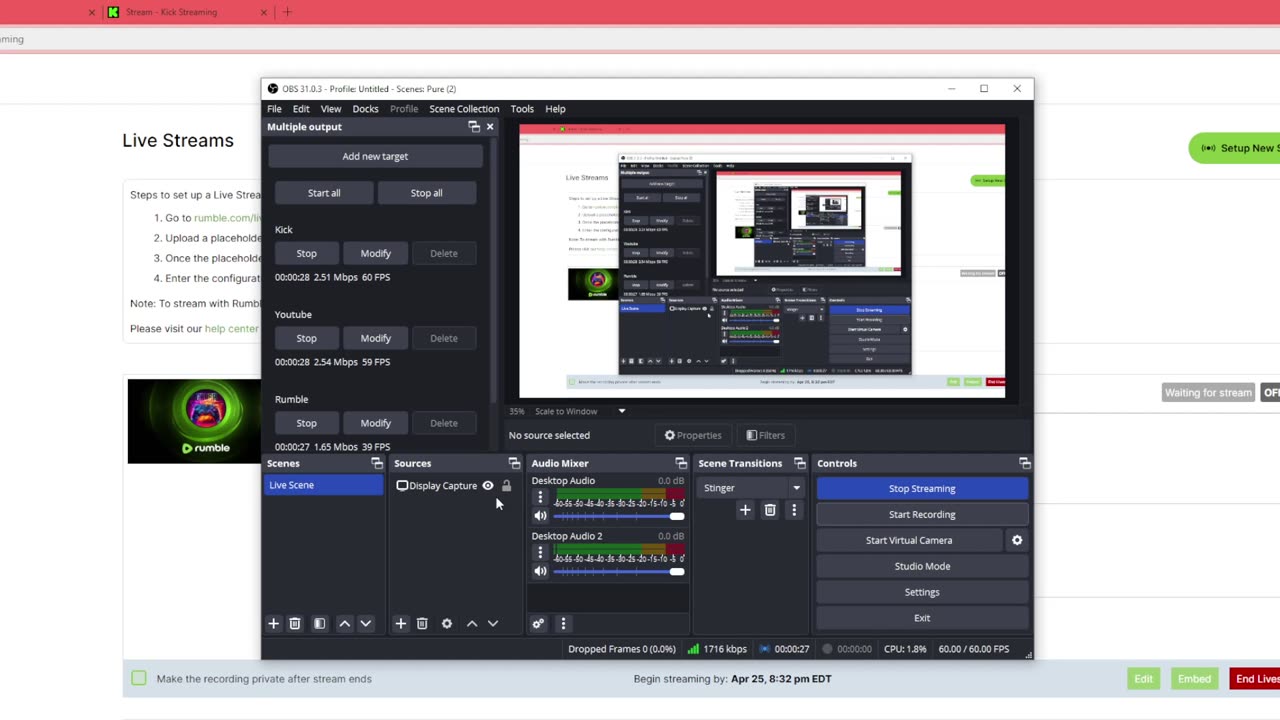This screenshot has height=720, width=1280.
Task: Stop the Kick output
Action: tap(307, 253)
